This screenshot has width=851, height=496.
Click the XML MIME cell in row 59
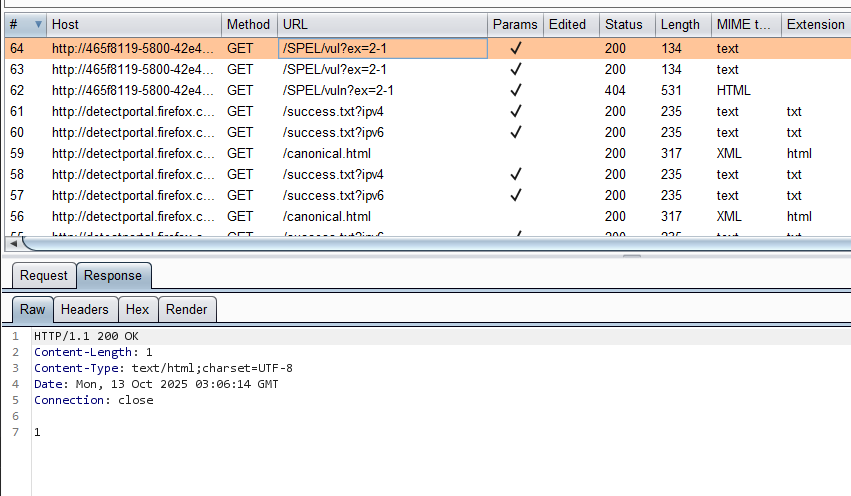729,154
